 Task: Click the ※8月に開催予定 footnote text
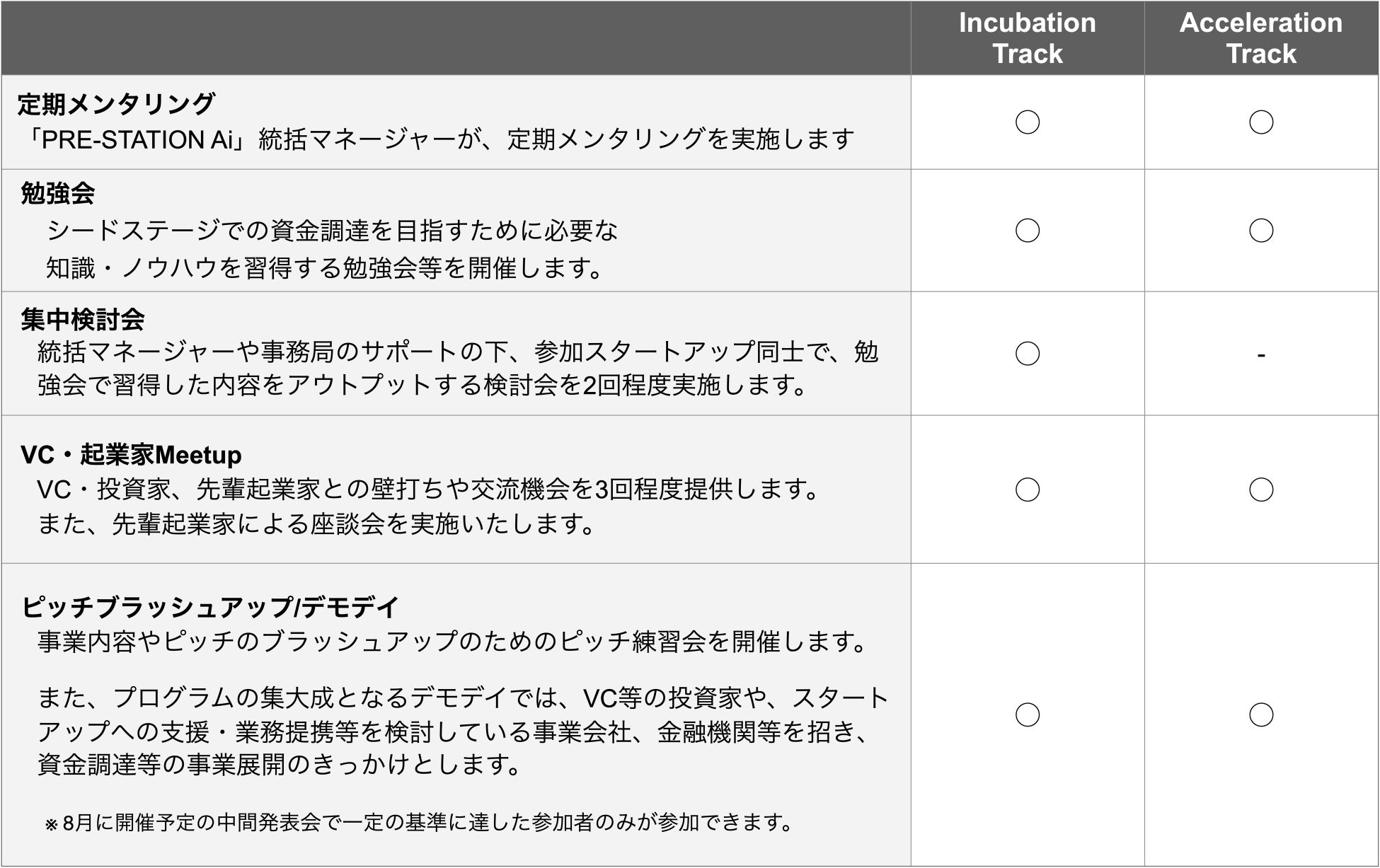click(419, 823)
